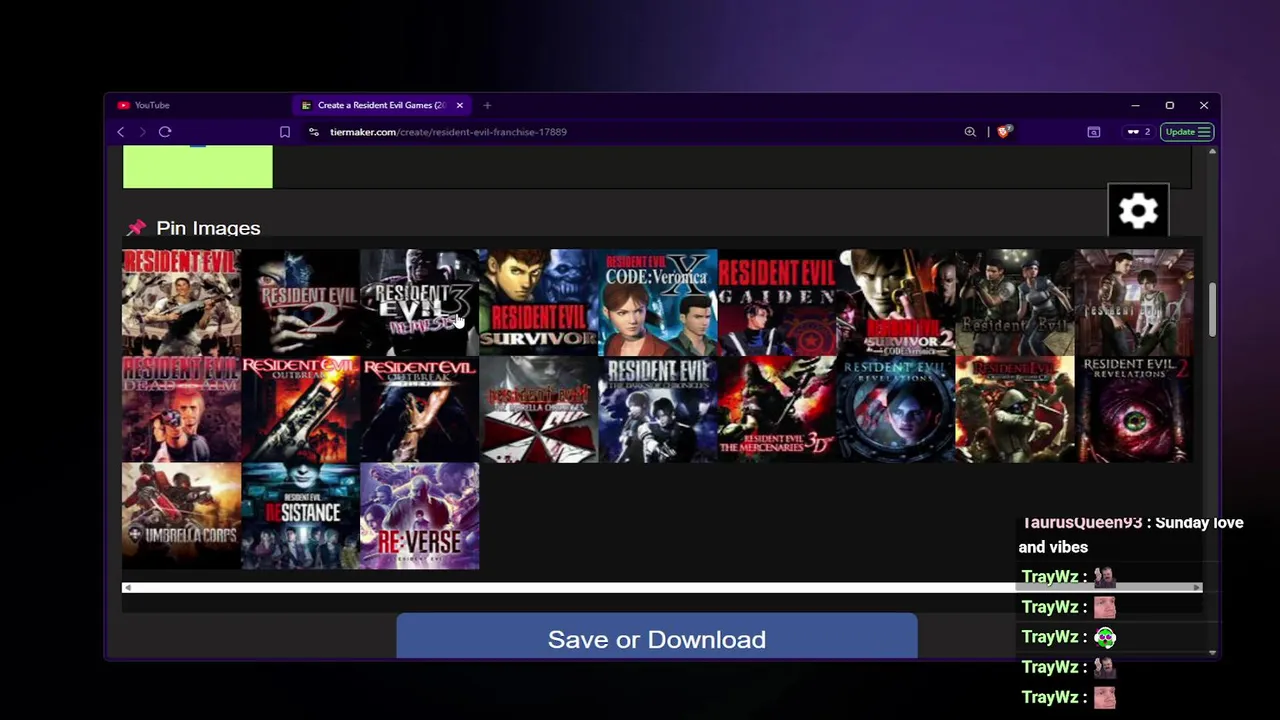The width and height of the screenshot is (1280, 720).
Task: Select the Outbreak File 2 cover
Action: point(419,409)
